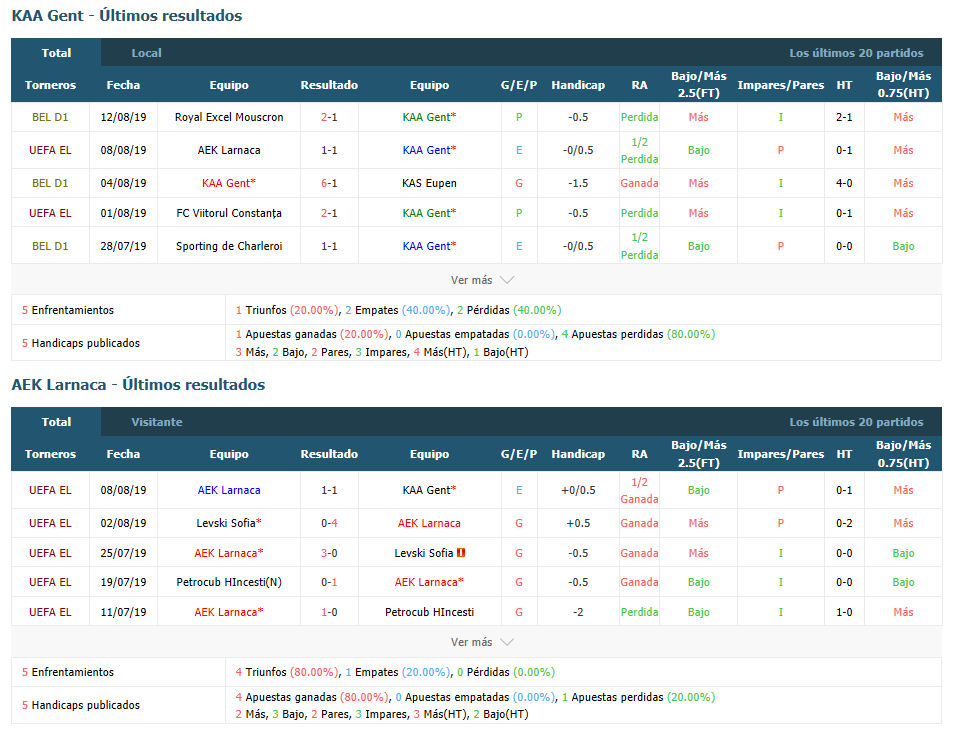Click the red card icon next to Levski Sofia
Screen dimensions: 963x736
click(x=461, y=553)
